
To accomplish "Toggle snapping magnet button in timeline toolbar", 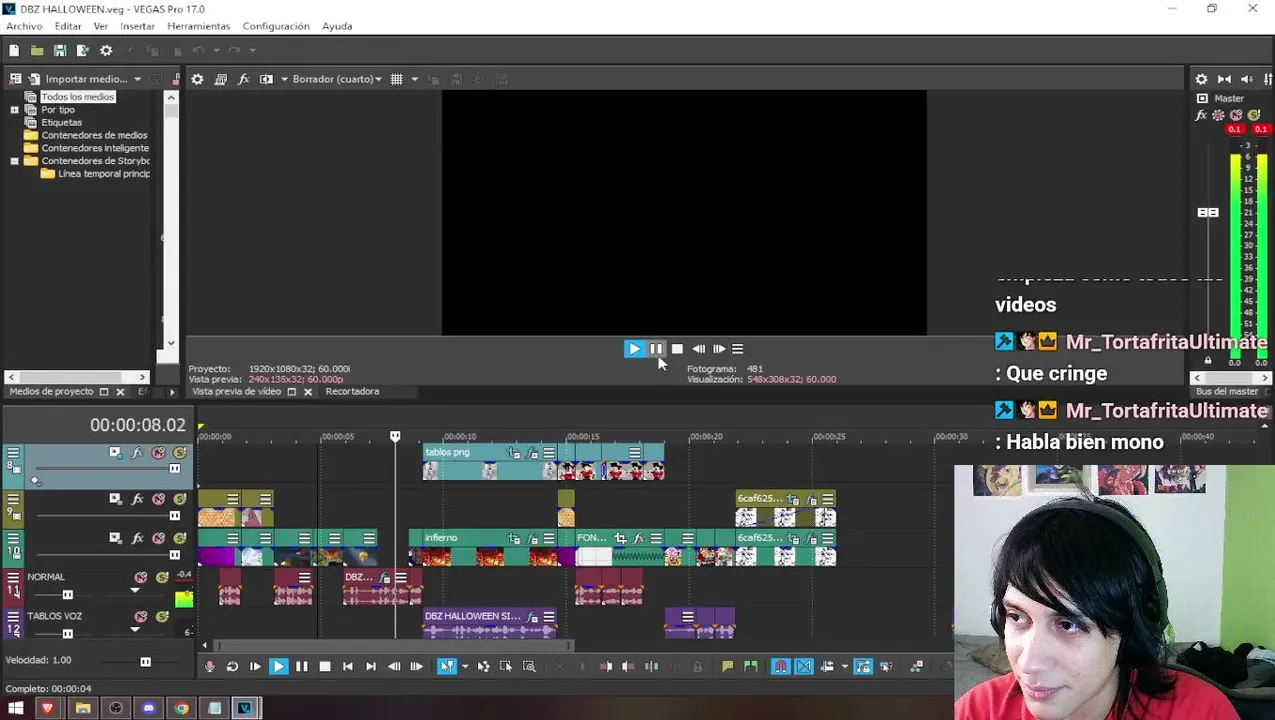I will click(780, 667).
